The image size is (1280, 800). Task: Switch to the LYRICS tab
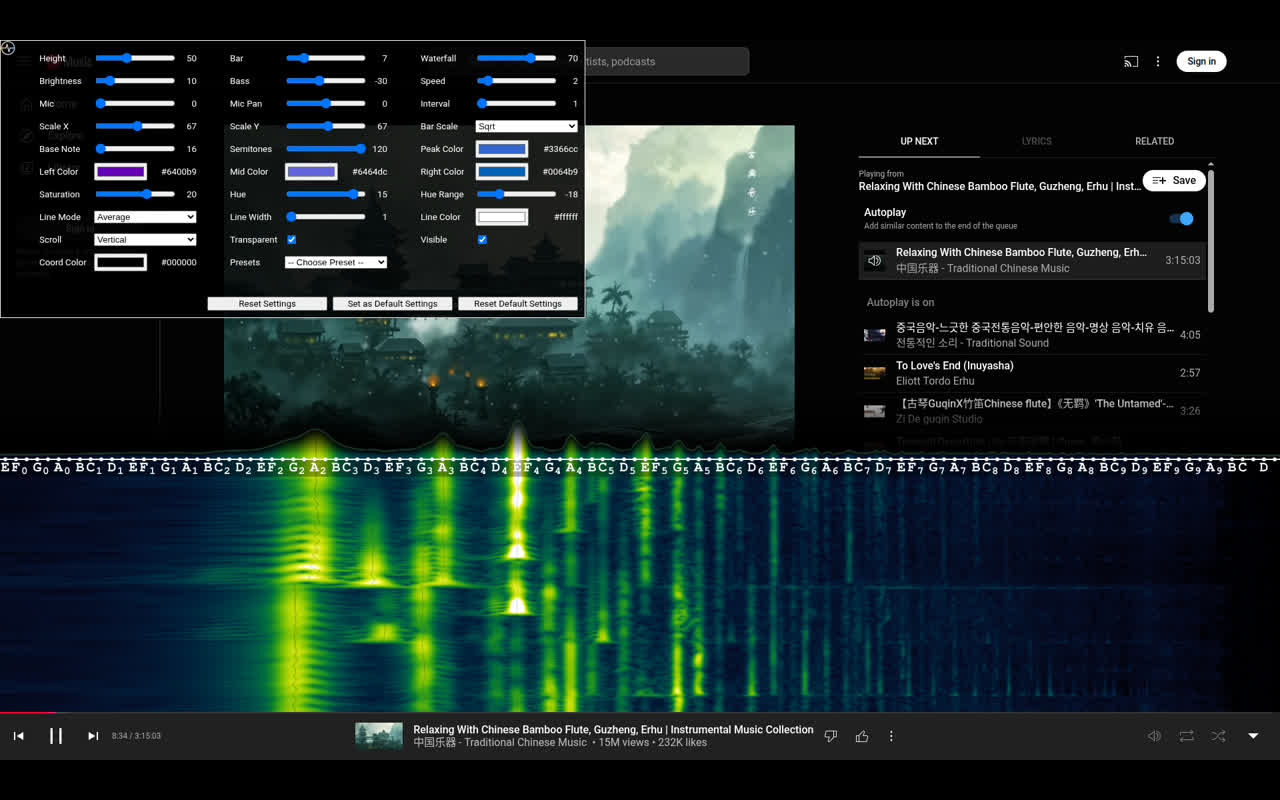point(1036,141)
